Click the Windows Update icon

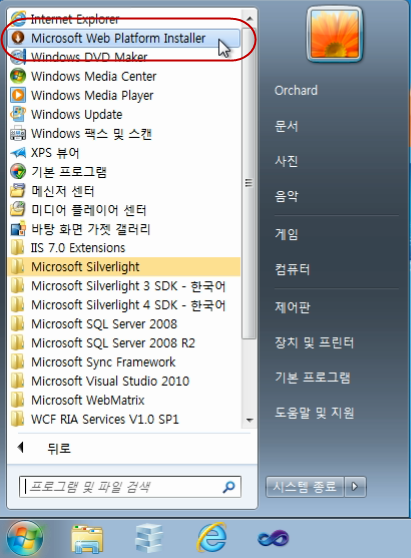click(x=18, y=114)
